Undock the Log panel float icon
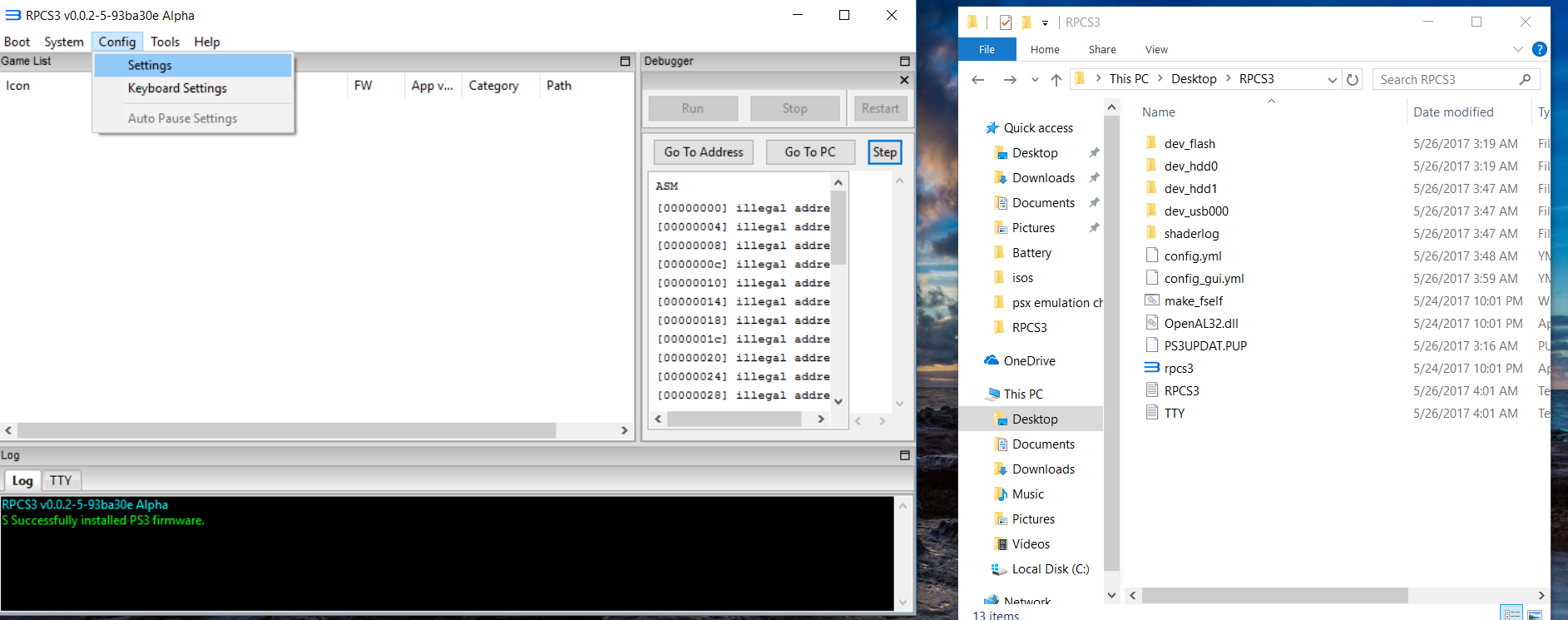This screenshot has height=620, width=1568. (x=905, y=455)
